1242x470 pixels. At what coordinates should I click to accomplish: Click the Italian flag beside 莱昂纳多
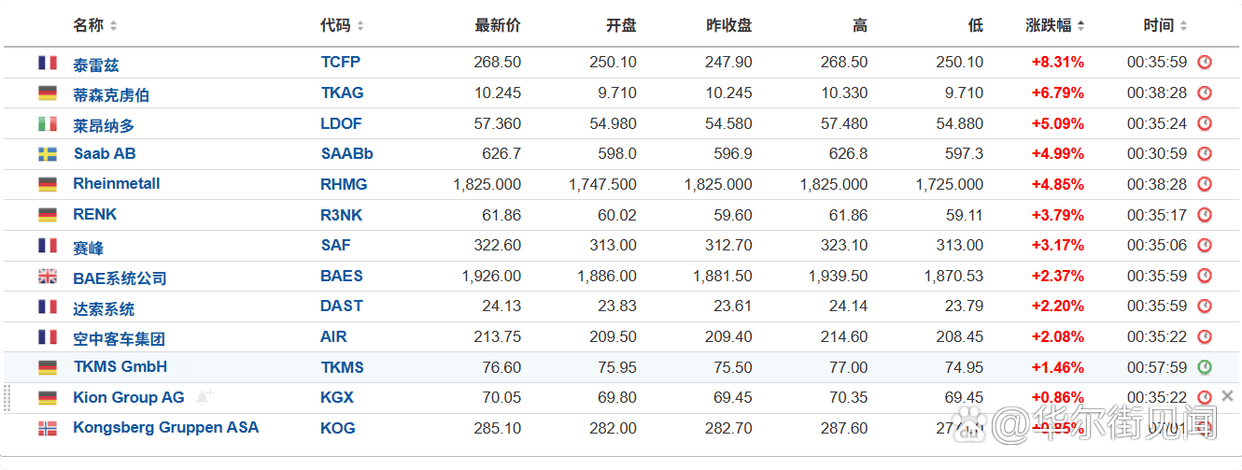coord(47,124)
